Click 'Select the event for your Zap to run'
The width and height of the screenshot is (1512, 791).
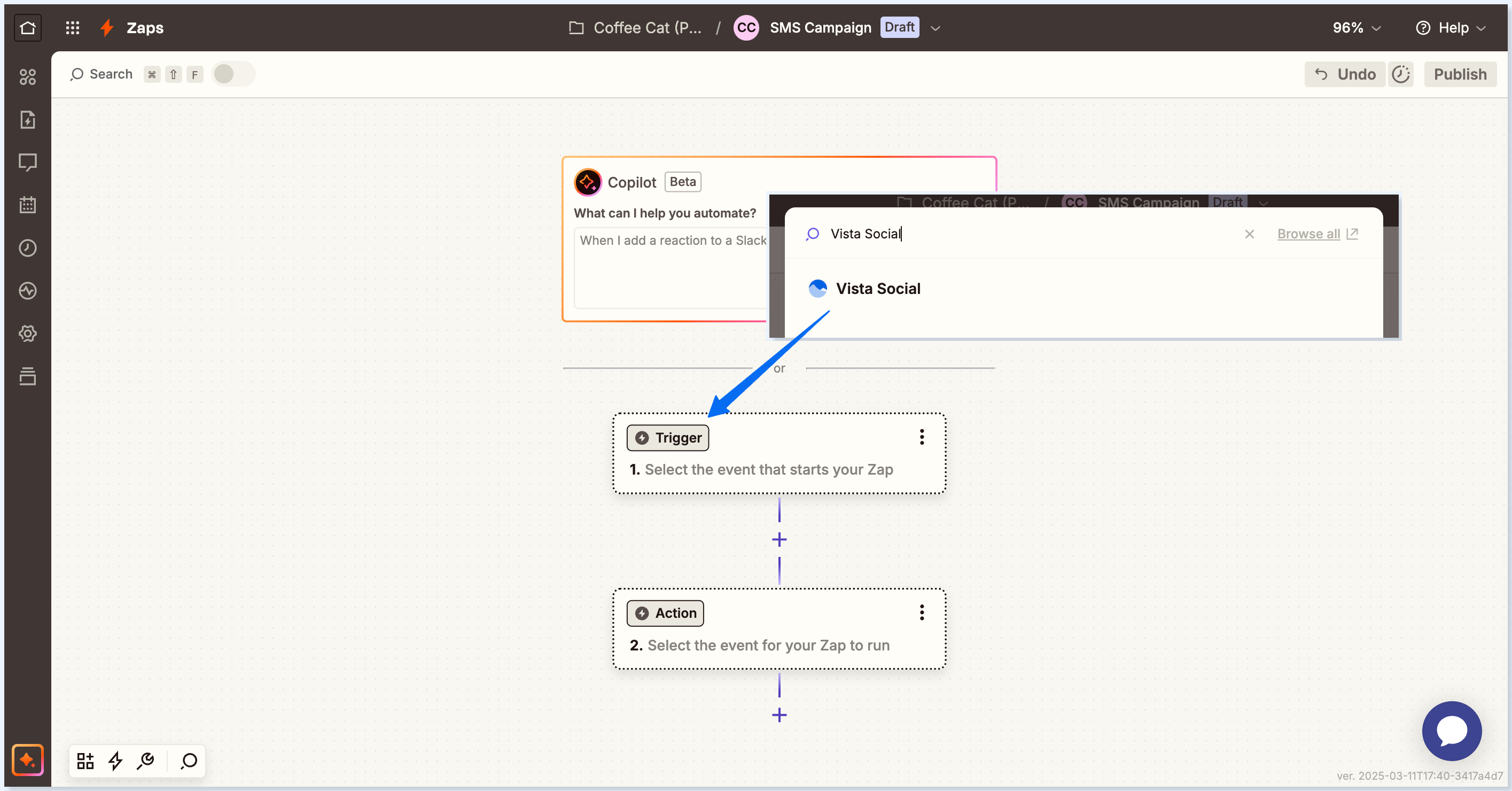[x=768, y=645]
